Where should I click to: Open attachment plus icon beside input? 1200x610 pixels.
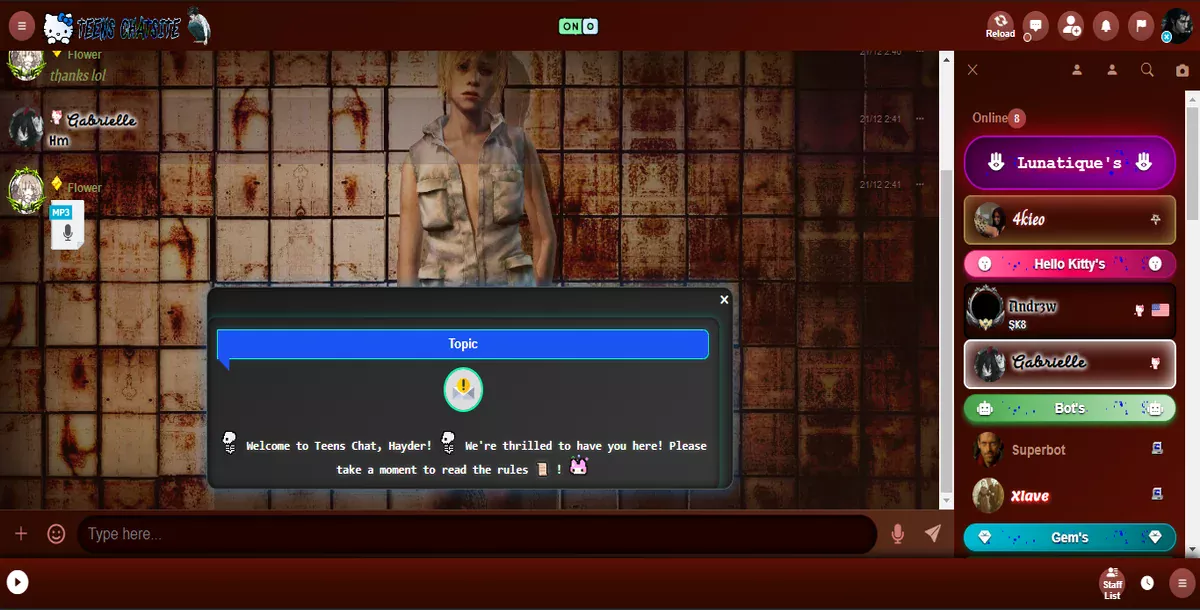21,534
